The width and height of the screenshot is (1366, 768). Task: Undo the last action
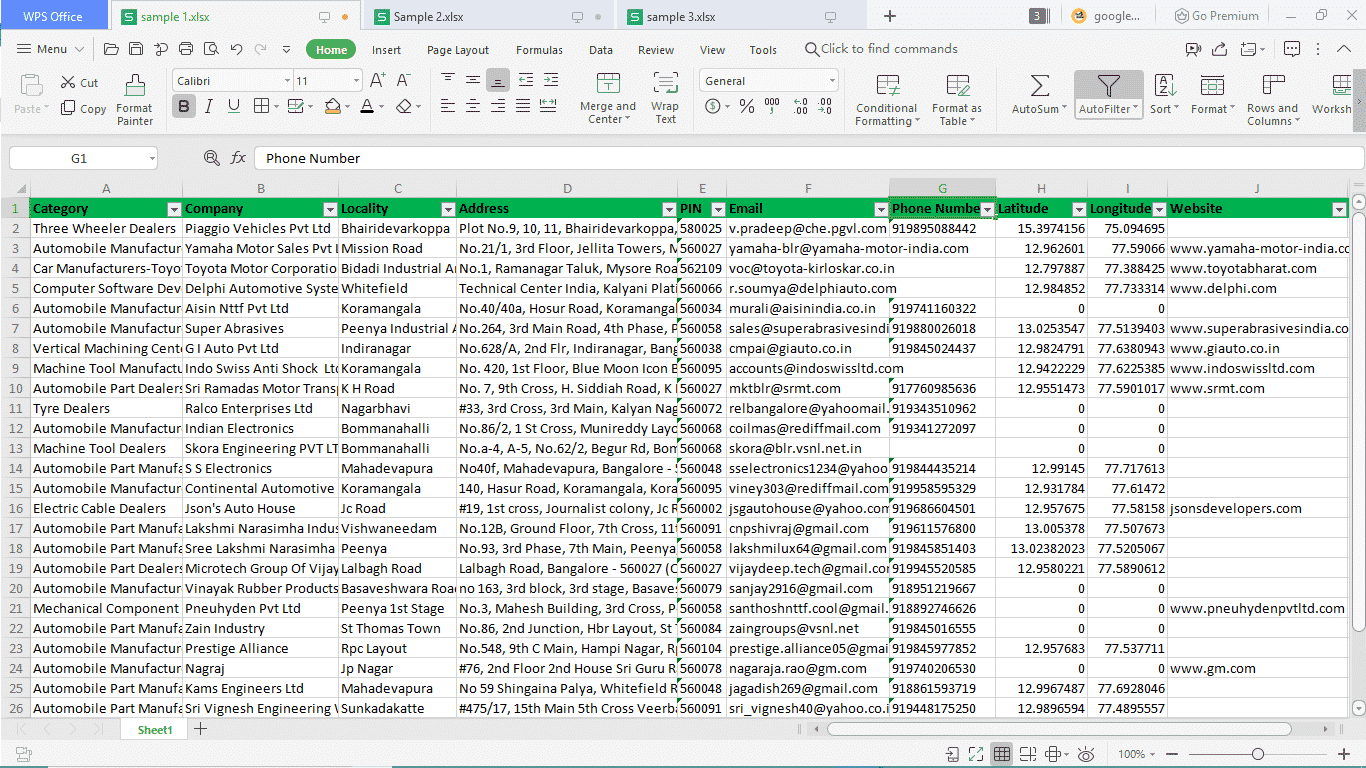pos(236,49)
